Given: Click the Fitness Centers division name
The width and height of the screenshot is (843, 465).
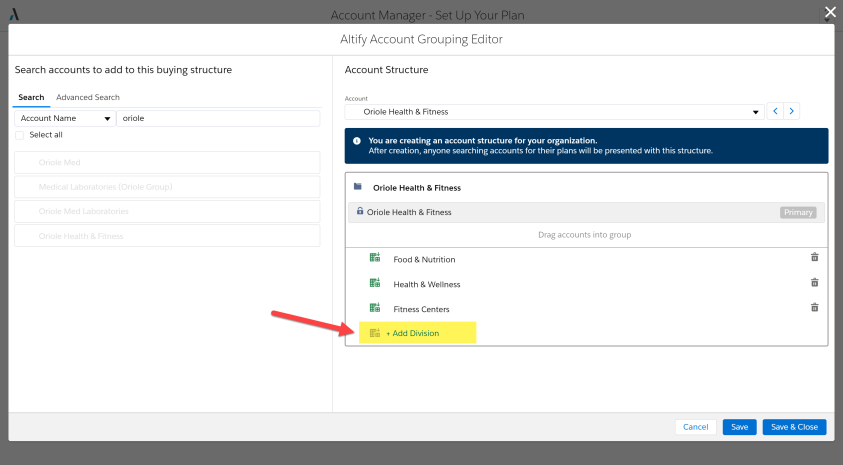Looking at the screenshot, I should click(422, 309).
